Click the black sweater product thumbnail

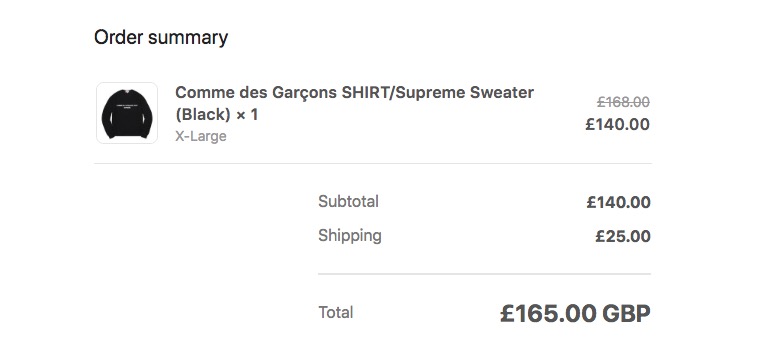[x=127, y=113]
